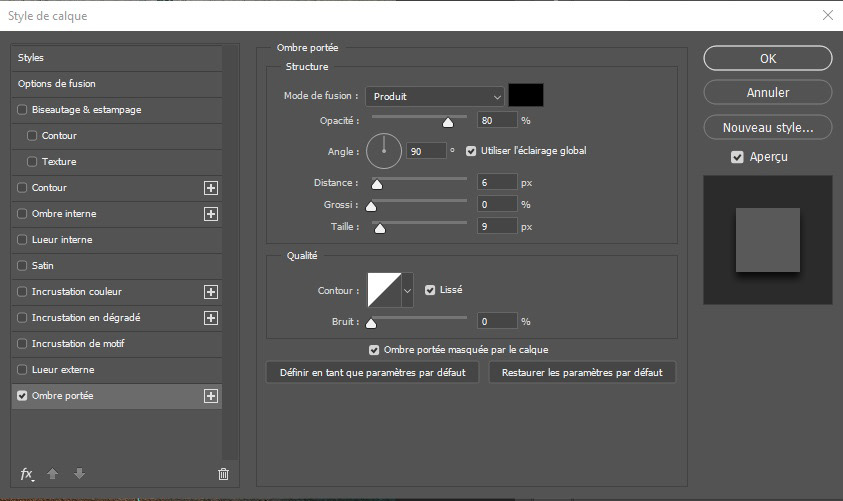Click the Angle value field showing 90
The height and width of the screenshot is (501, 843).
(426, 152)
